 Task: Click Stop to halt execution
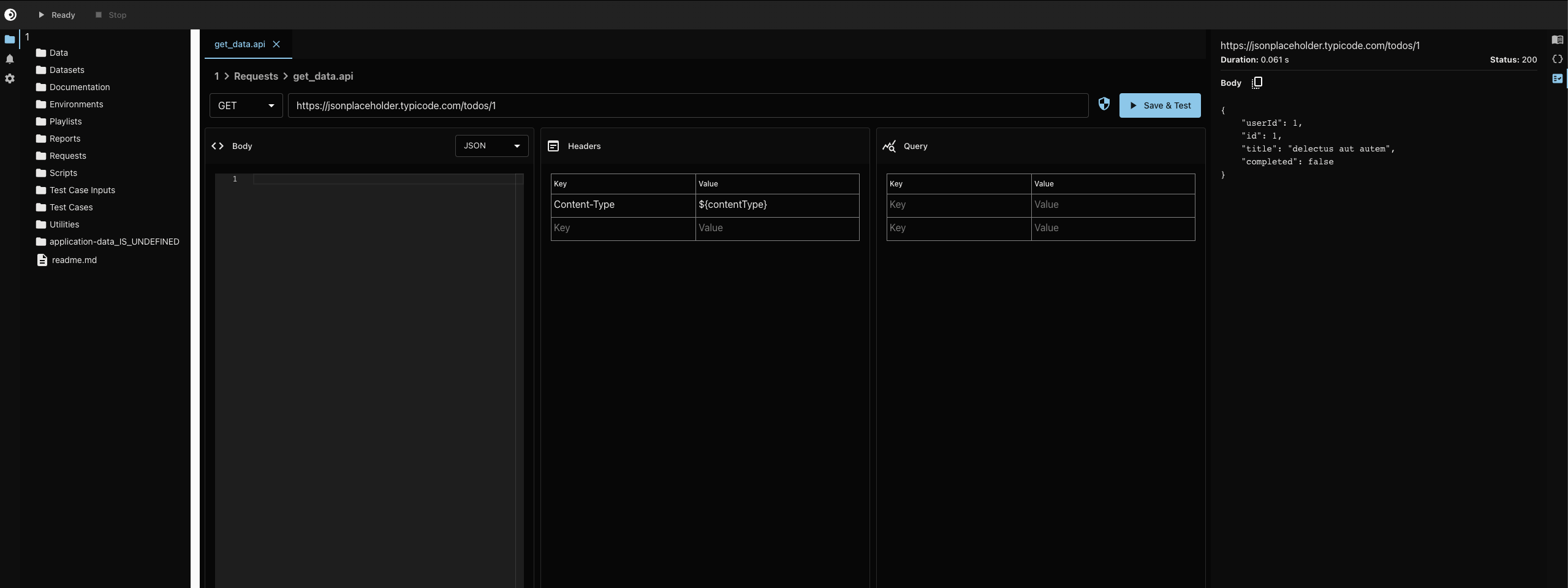(110, 15)
